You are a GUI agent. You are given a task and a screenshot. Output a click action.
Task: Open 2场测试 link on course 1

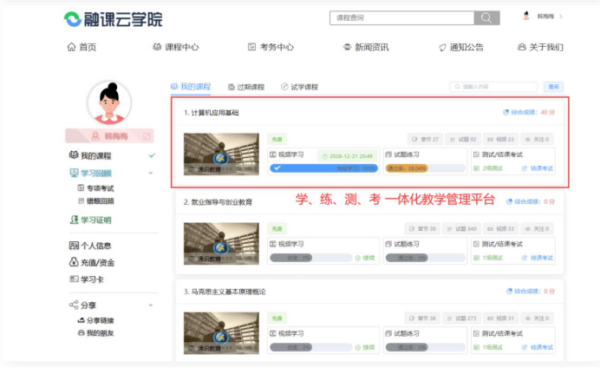point(488,168)
